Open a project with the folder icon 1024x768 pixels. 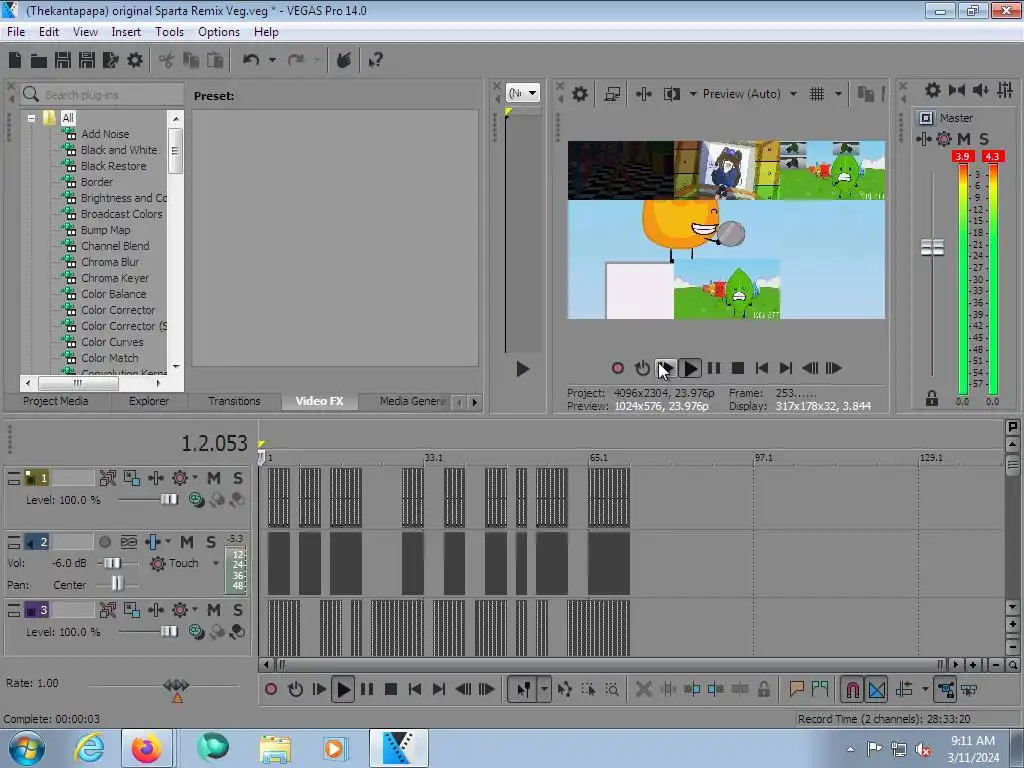coord(39,61)
